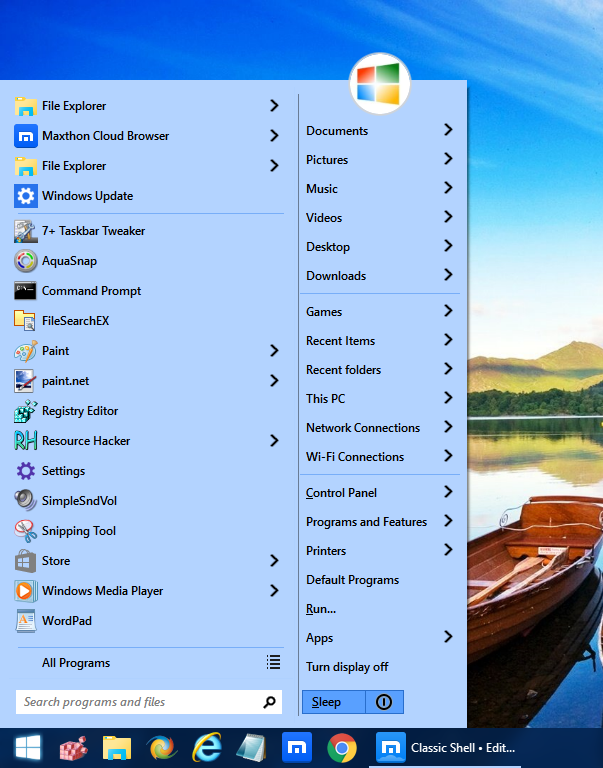Open the Music menu entry
Image resolution: width=603 pixels, height=768 pixels.
click(380, 189)
